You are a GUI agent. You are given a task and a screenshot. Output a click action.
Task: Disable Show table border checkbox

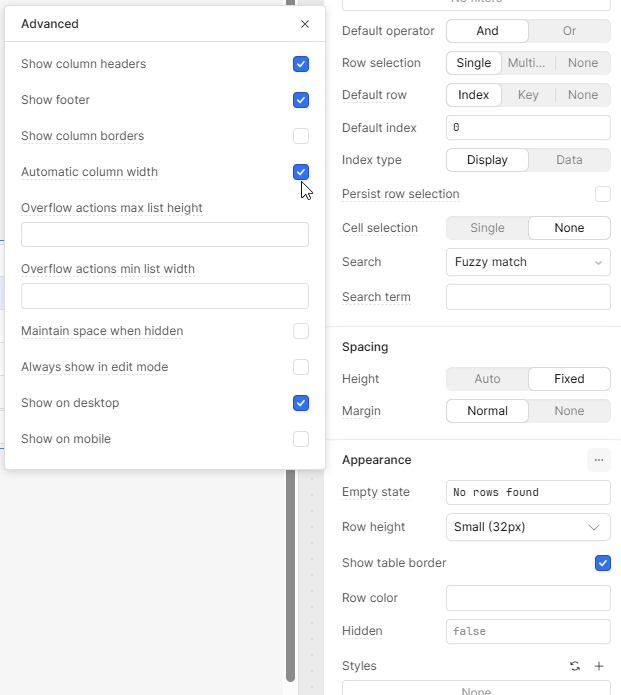tap(603, 563)
